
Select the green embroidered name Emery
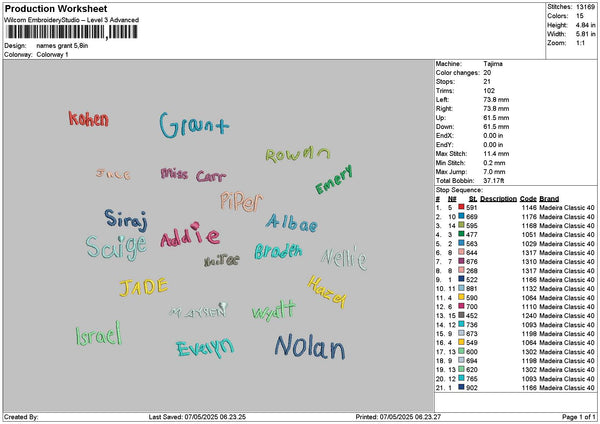click(x=334, y=179)
